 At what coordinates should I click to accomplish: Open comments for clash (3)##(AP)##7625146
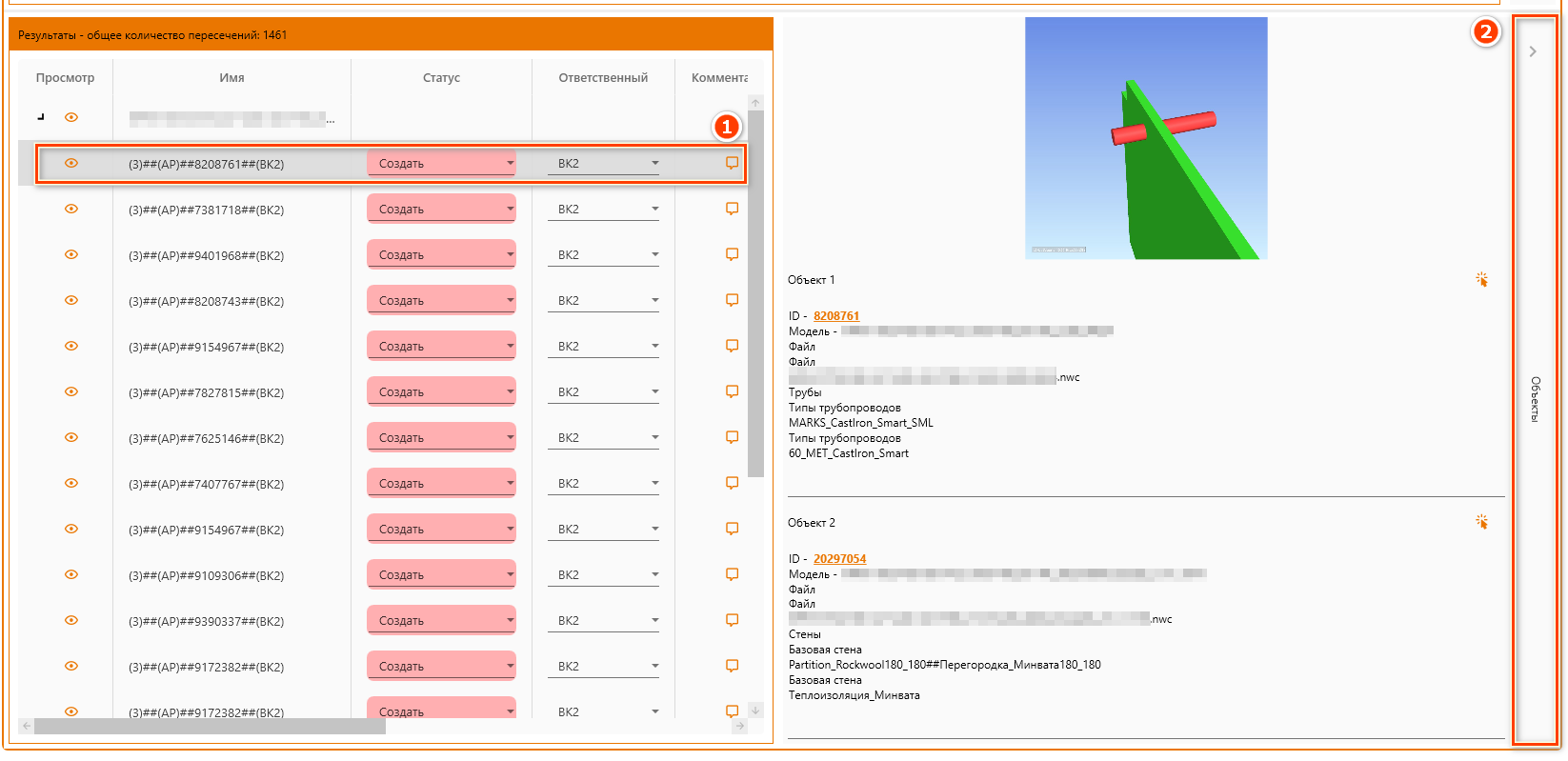point(732,437)
